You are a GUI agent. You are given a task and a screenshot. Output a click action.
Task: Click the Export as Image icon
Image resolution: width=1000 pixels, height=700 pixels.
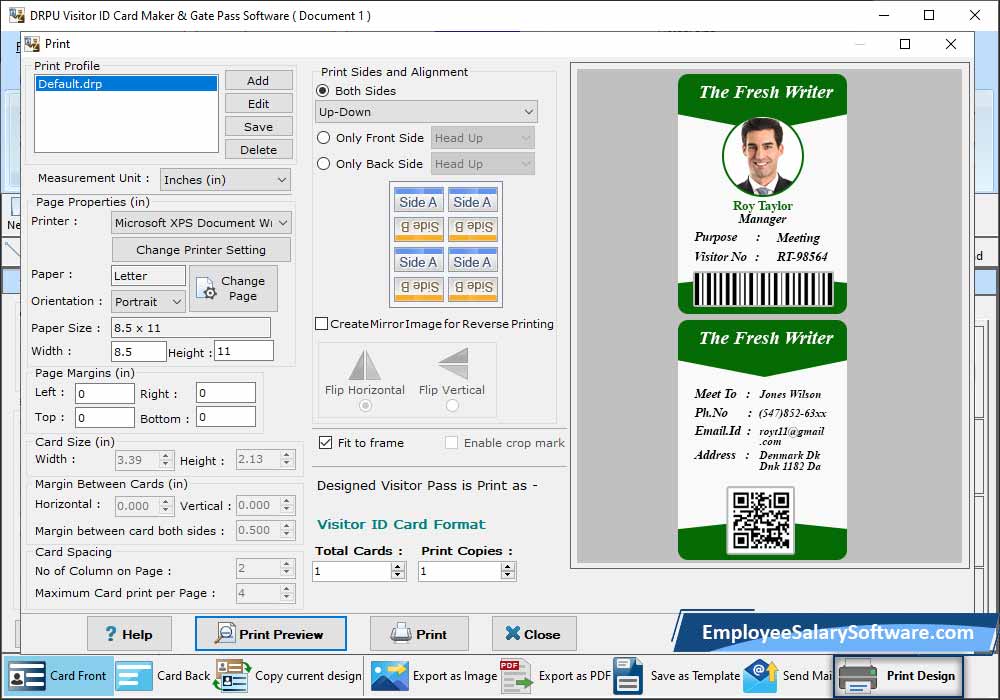[x=390, y=676]
